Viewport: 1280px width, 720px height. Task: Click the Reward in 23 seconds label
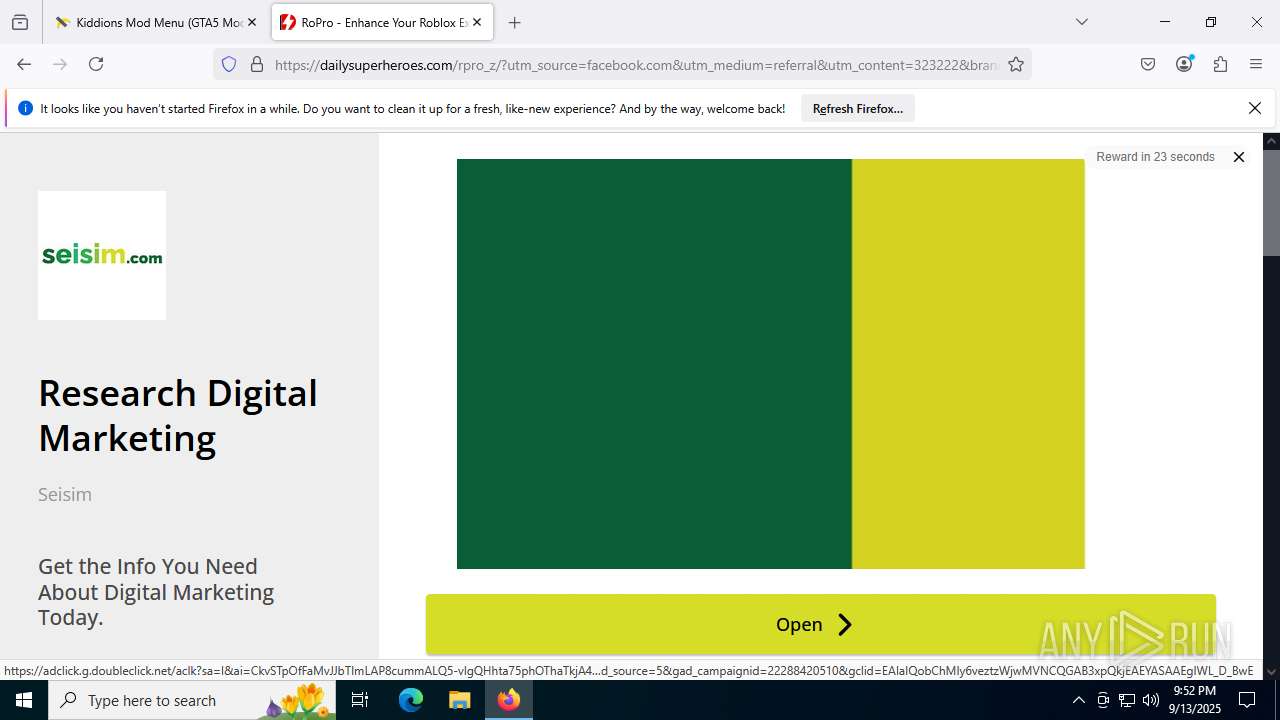(1155, 157)
